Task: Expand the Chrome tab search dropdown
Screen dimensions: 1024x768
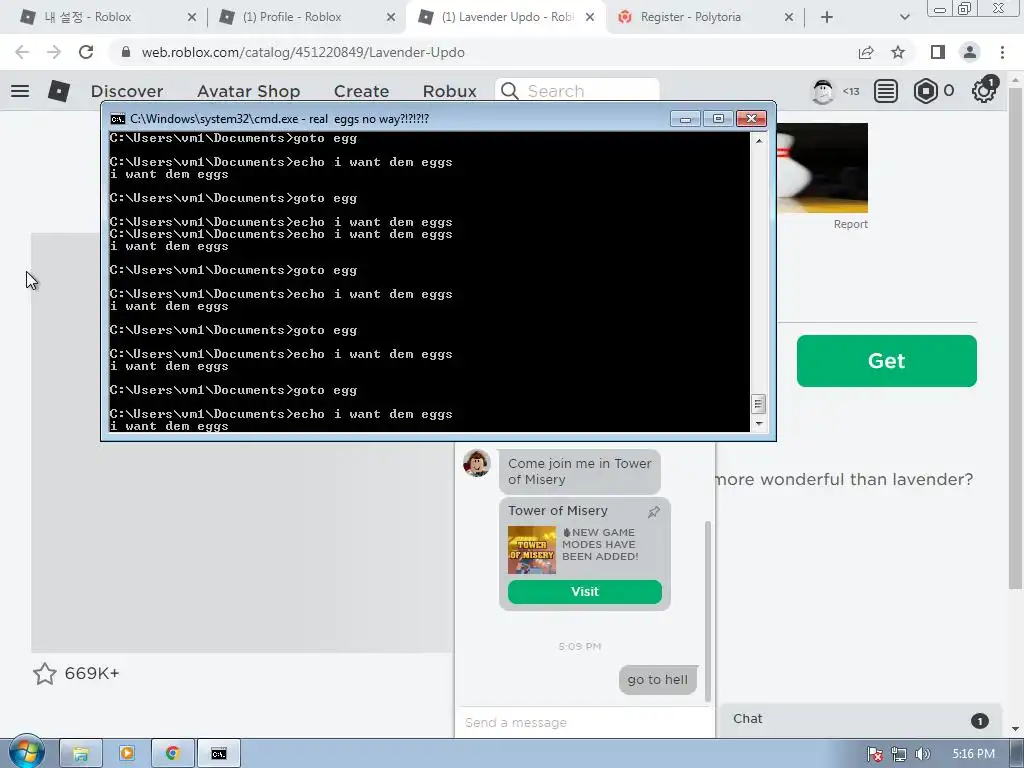Action: coord(904,17)
